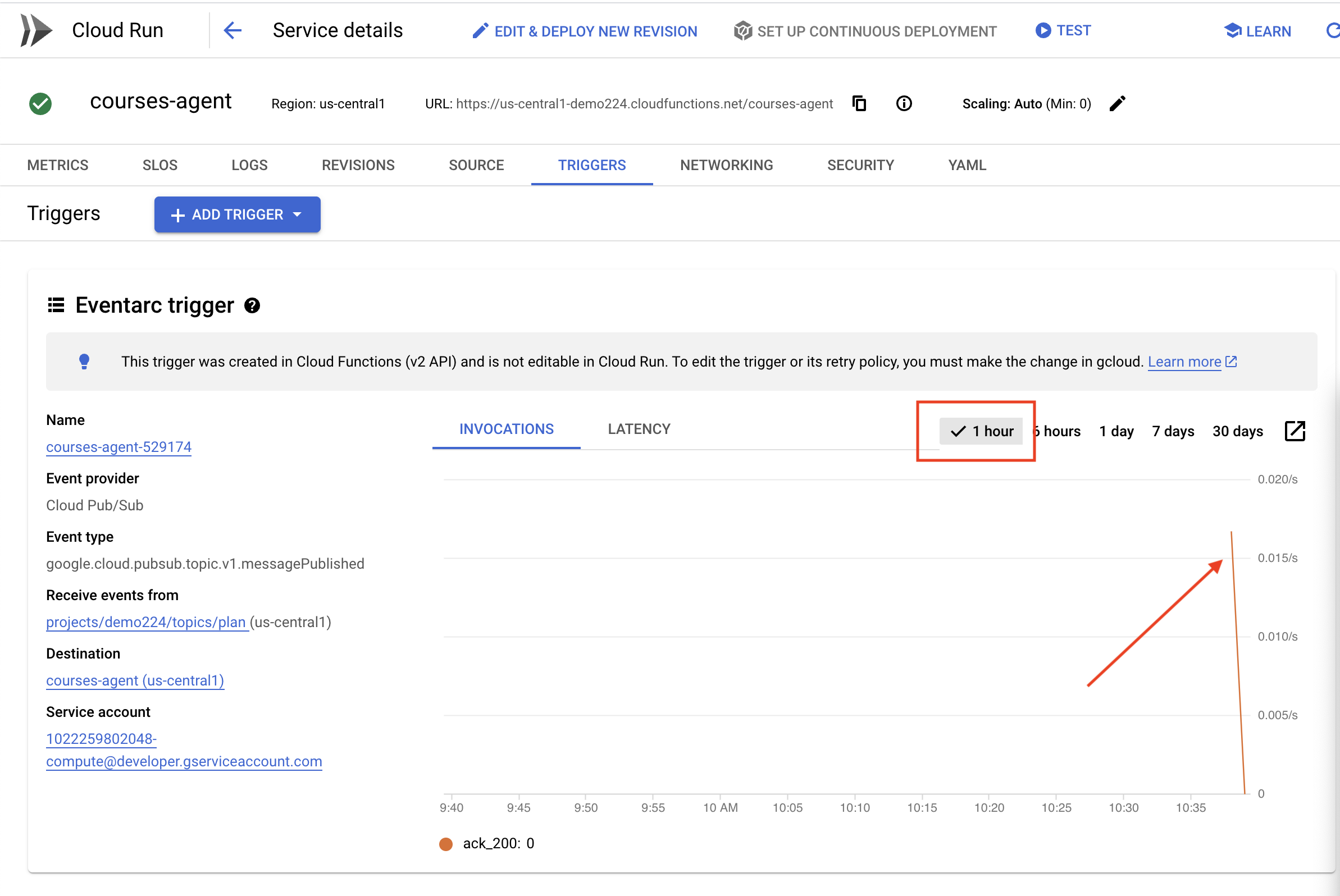Click the info circle icon next to URL
This screenshot has width=1340, height=896.
coord(905,104)
